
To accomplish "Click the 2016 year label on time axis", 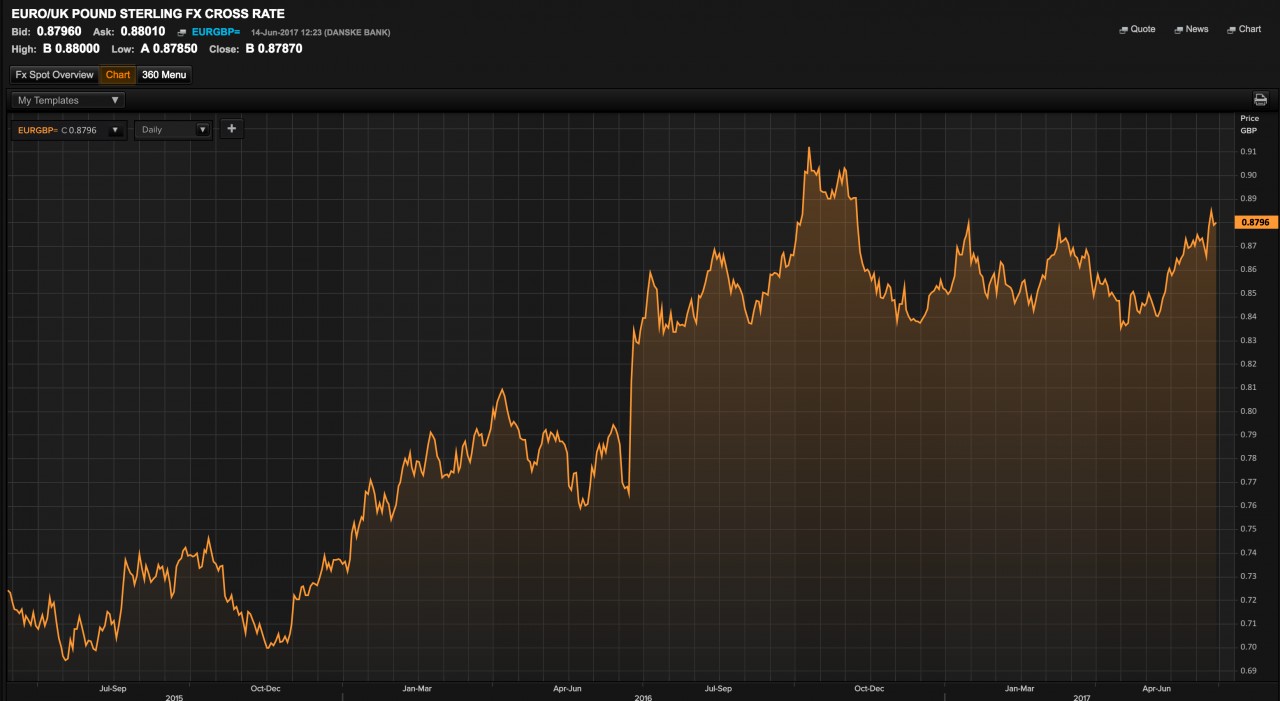I will (x=642, y=697).
